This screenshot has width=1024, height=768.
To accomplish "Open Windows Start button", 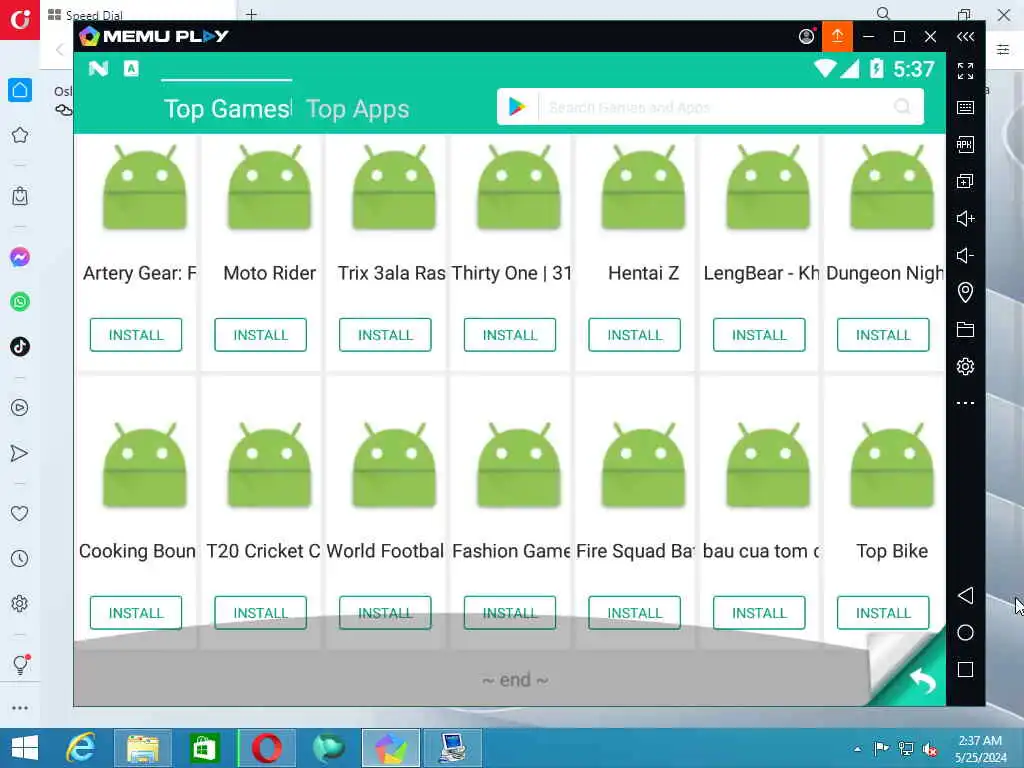I will pyautogui.click(x=25, y=748).
